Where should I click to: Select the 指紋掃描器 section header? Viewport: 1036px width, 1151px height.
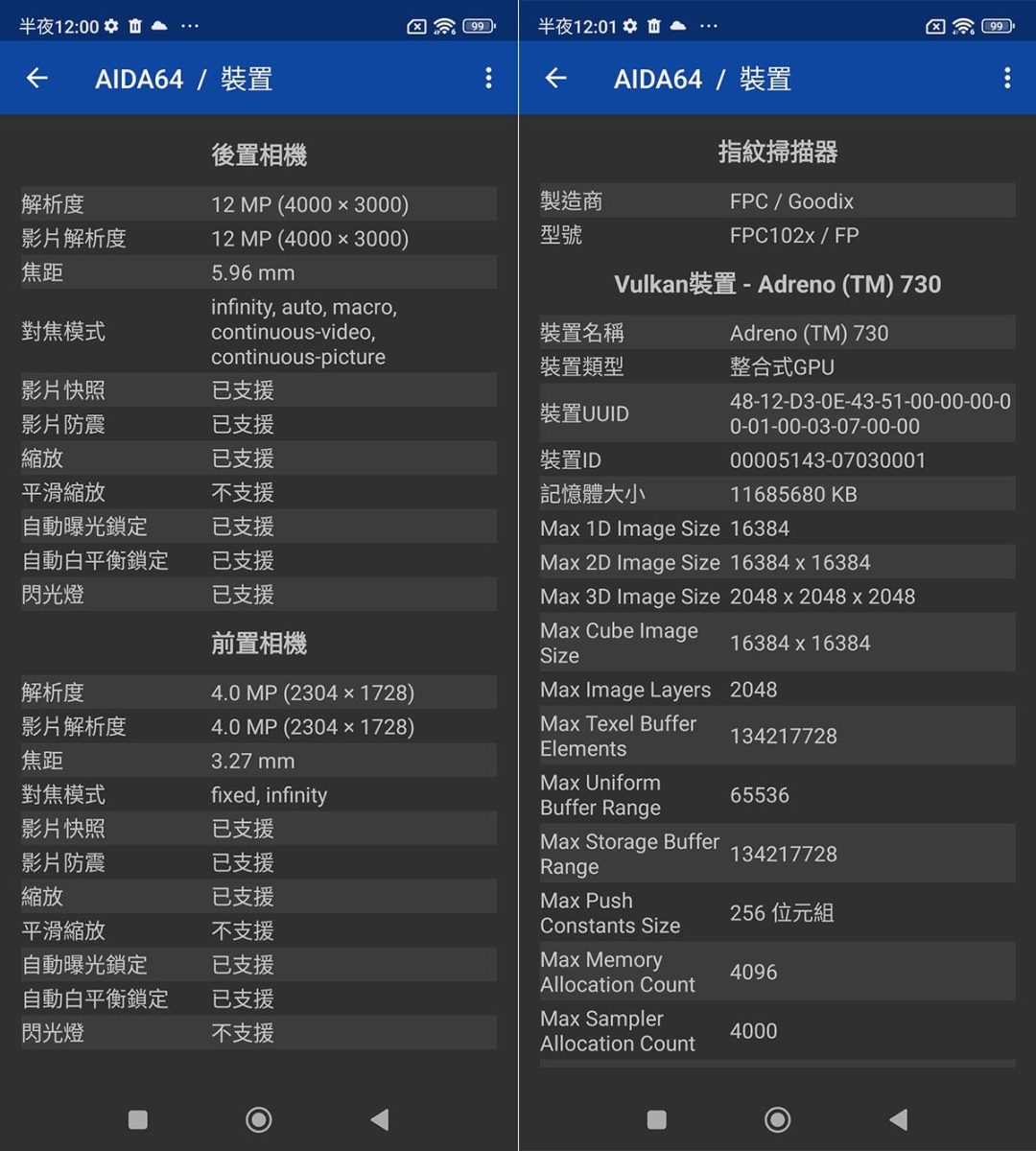pos(778,152)
